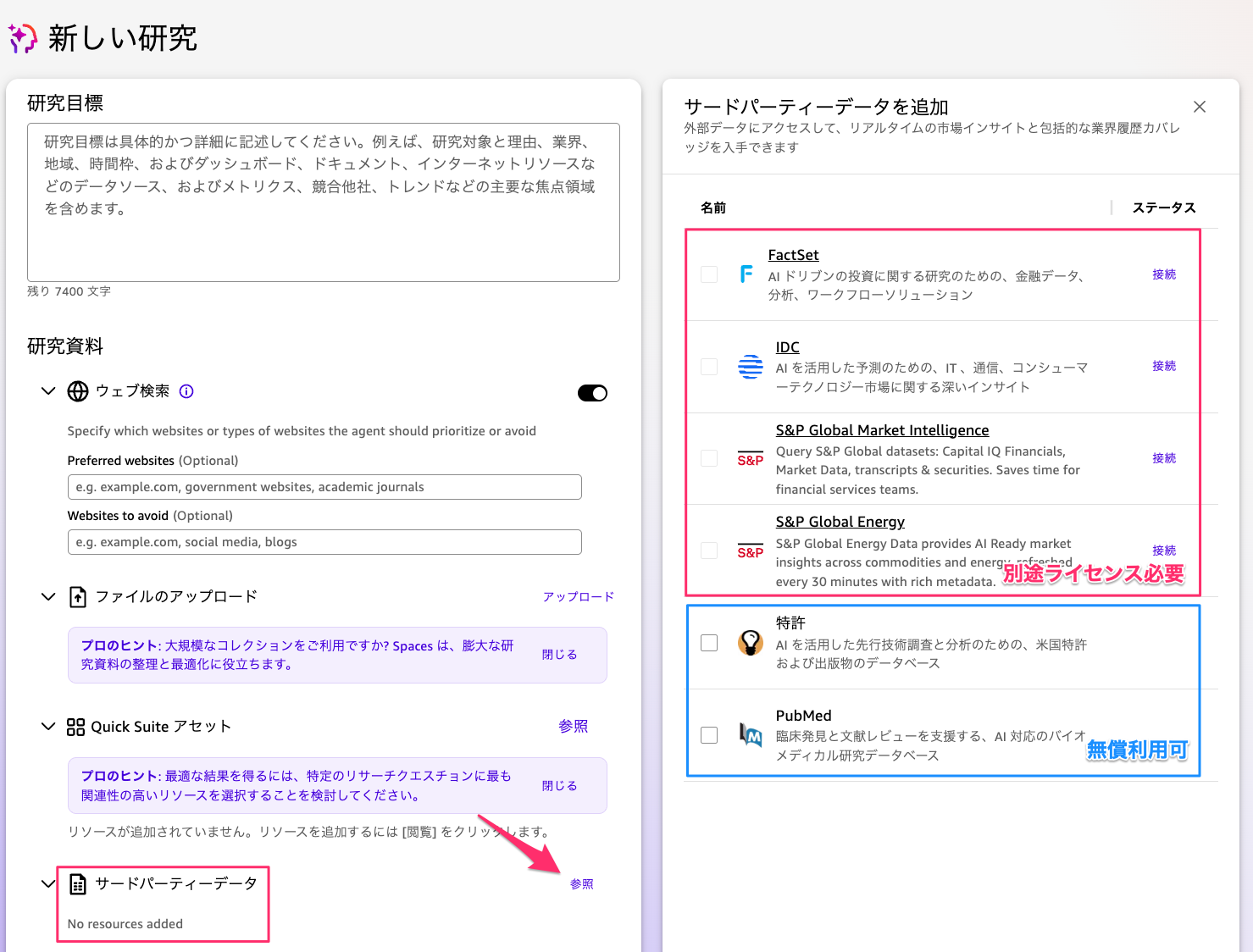1253x952 pixels.
Task: Click the S&P Global Energy logo
Action: click(750, 551)
